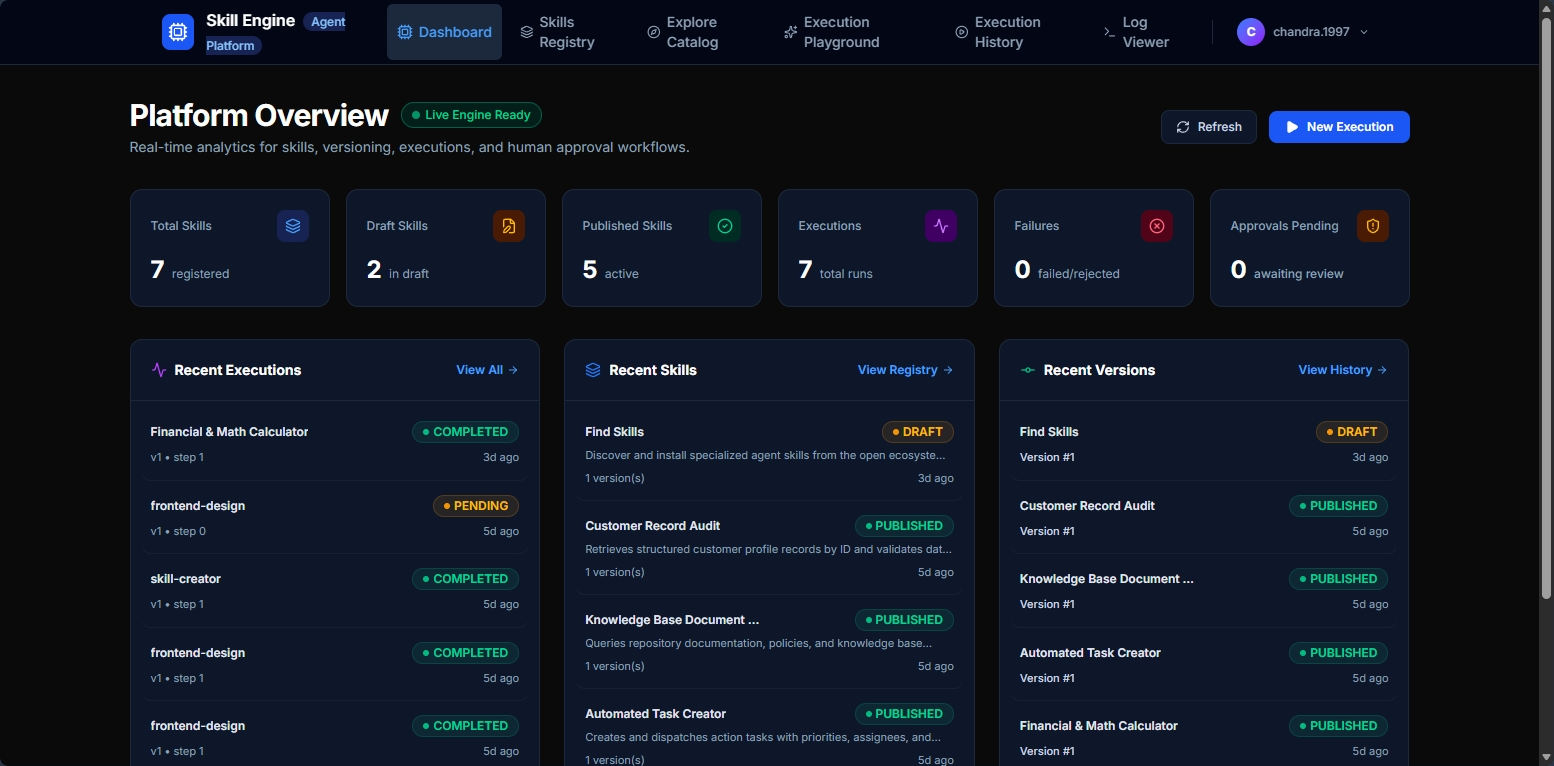The height and width of the screenshot is (766, 1554).
Task: Click the play icon in New Execution button
Action: pyautogui.click(x=1292, y=127)
